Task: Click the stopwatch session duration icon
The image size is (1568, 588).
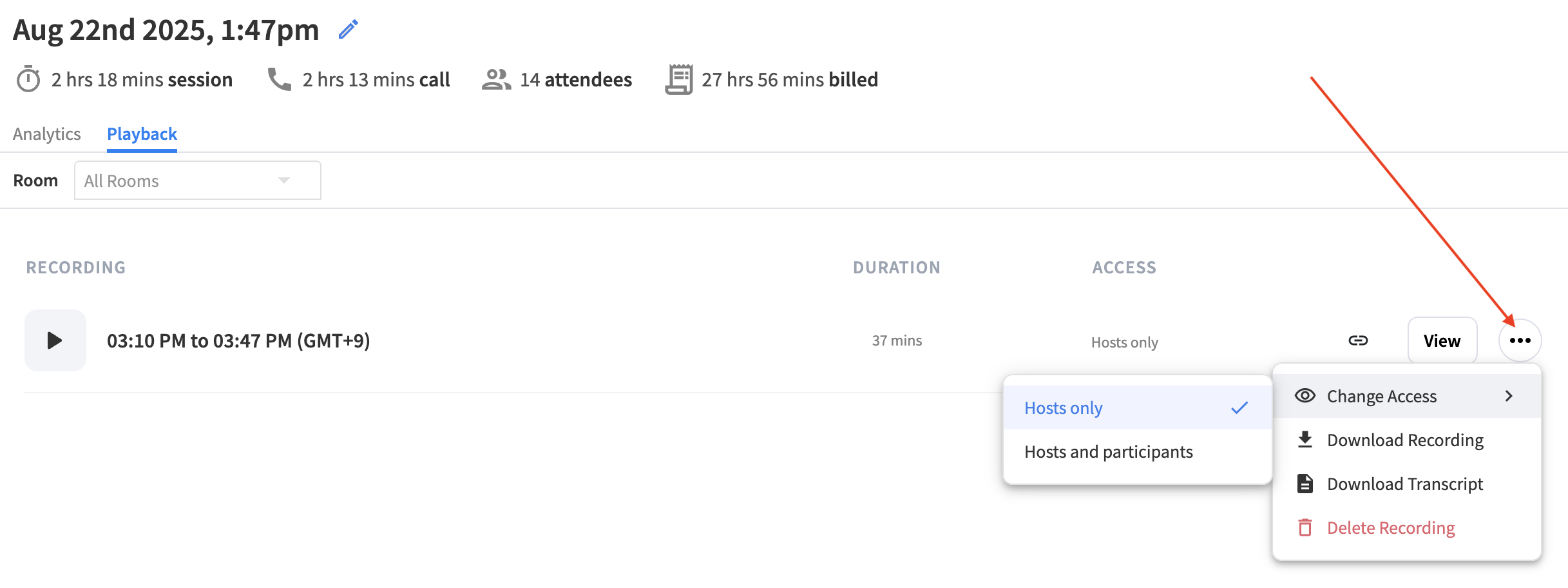Action: pyautogui.click(x=27, y=79)
